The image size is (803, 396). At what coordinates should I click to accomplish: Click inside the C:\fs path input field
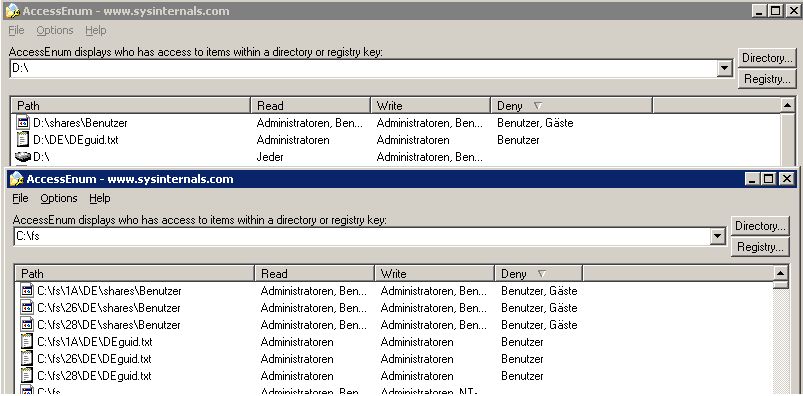point(363,236)
